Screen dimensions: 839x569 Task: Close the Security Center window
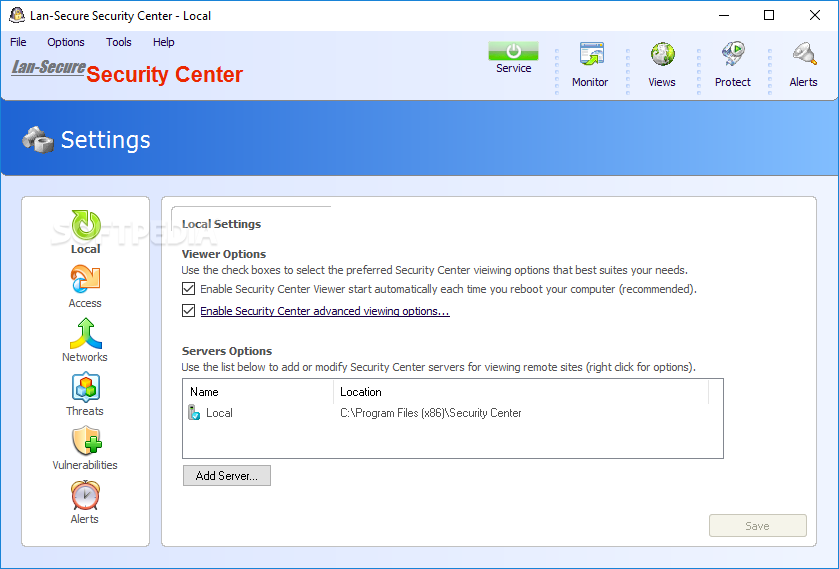(x=814, y=16)
